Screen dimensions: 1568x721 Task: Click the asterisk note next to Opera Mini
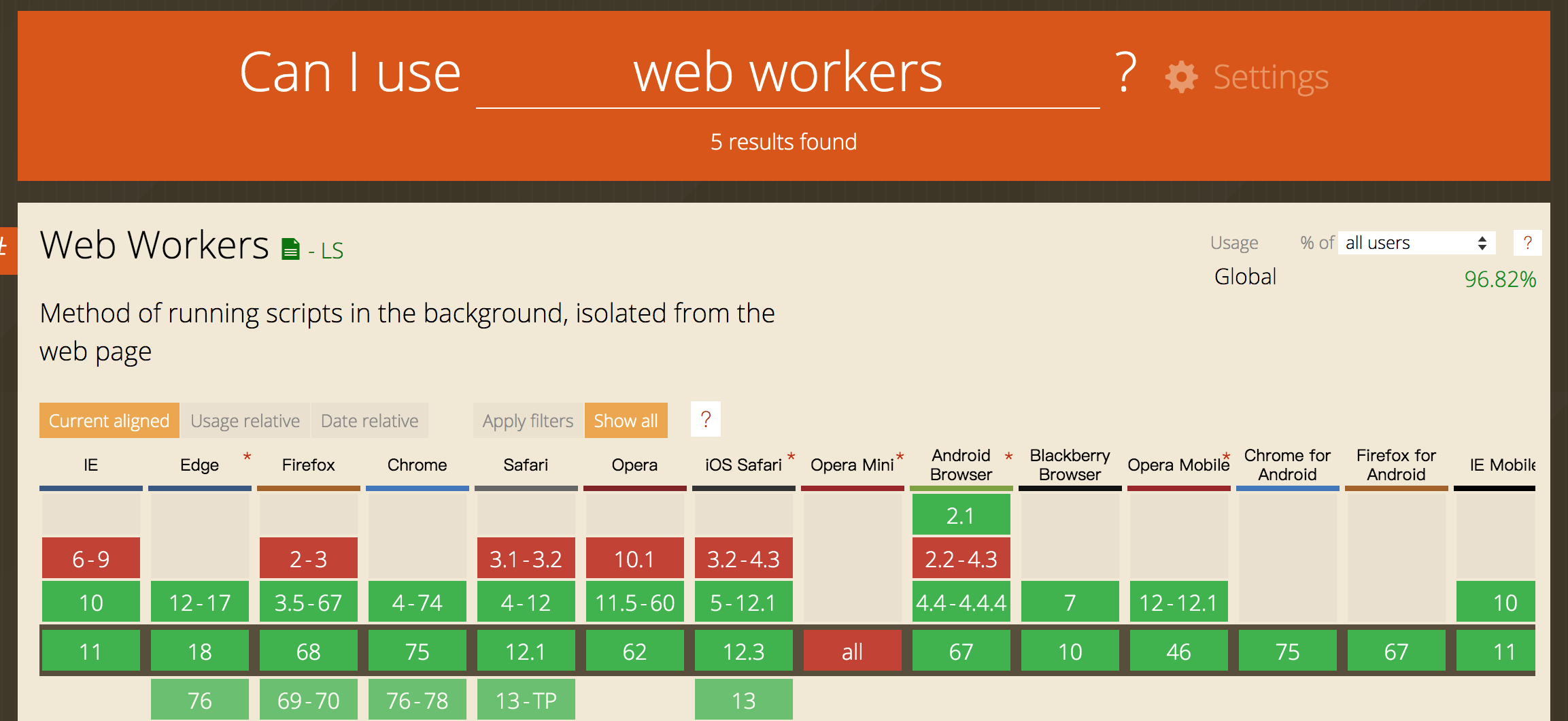point(900,456)
